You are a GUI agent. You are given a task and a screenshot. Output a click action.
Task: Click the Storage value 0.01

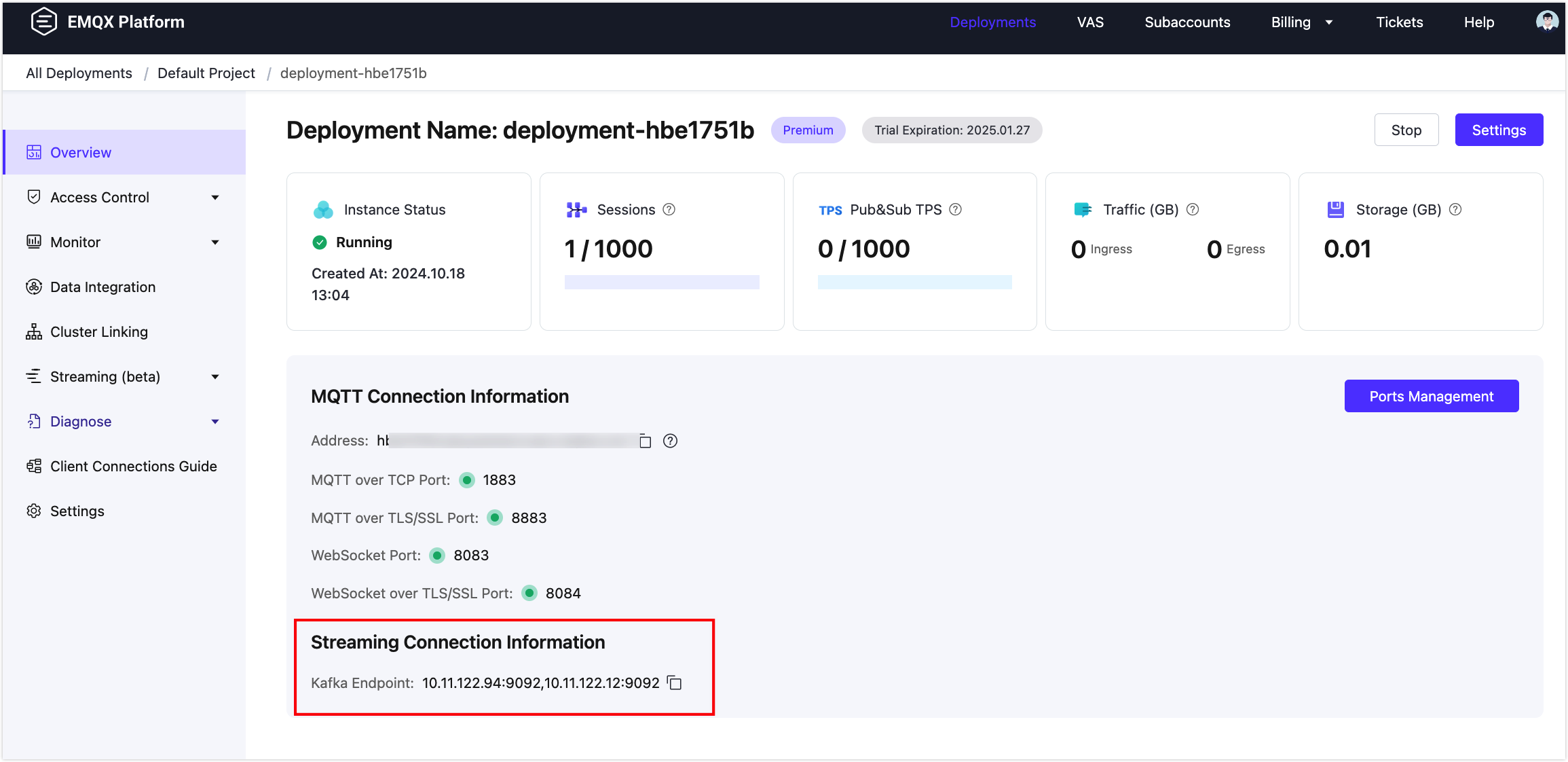(1347, 249)
